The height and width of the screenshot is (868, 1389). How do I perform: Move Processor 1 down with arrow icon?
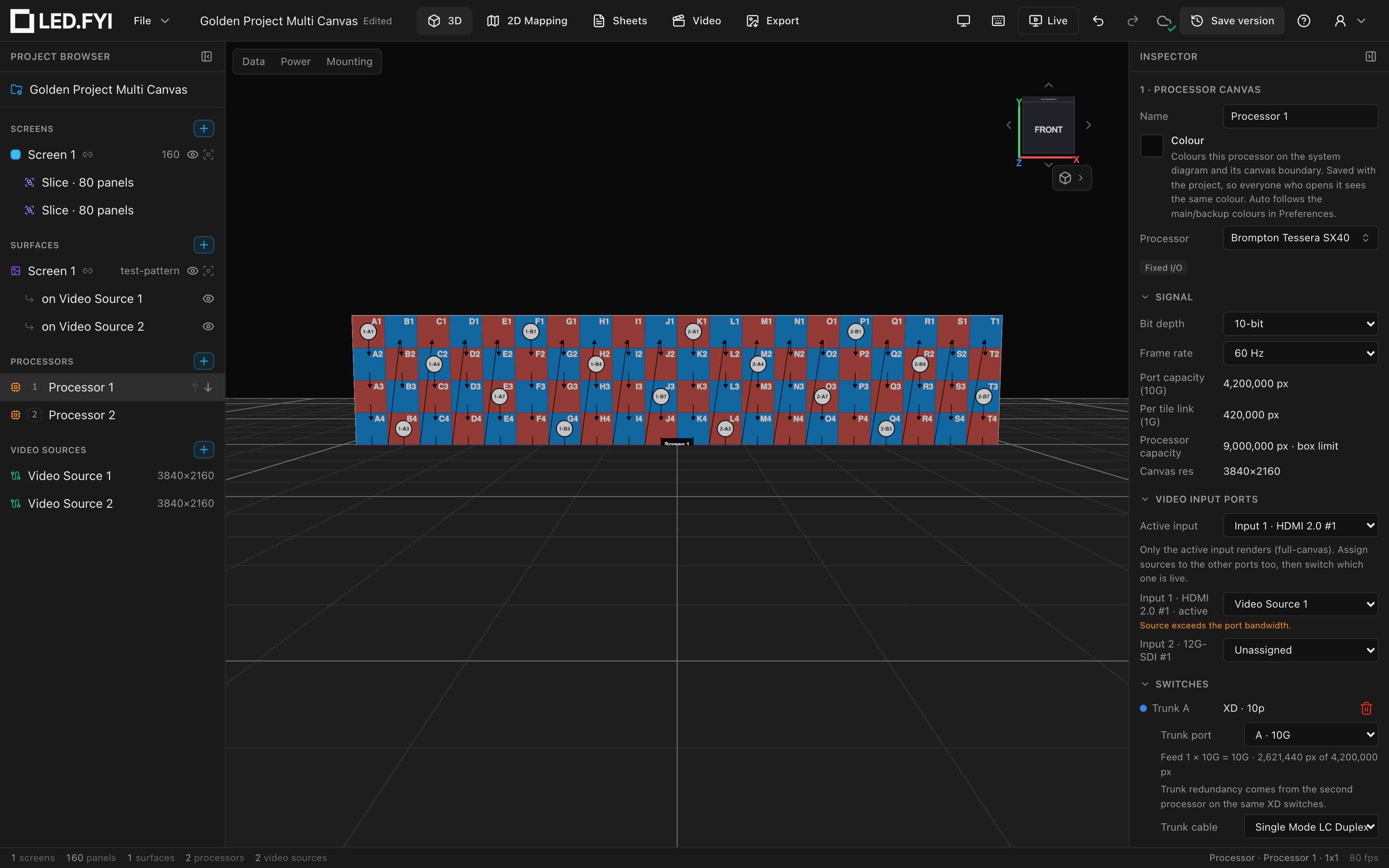[208, 388]
